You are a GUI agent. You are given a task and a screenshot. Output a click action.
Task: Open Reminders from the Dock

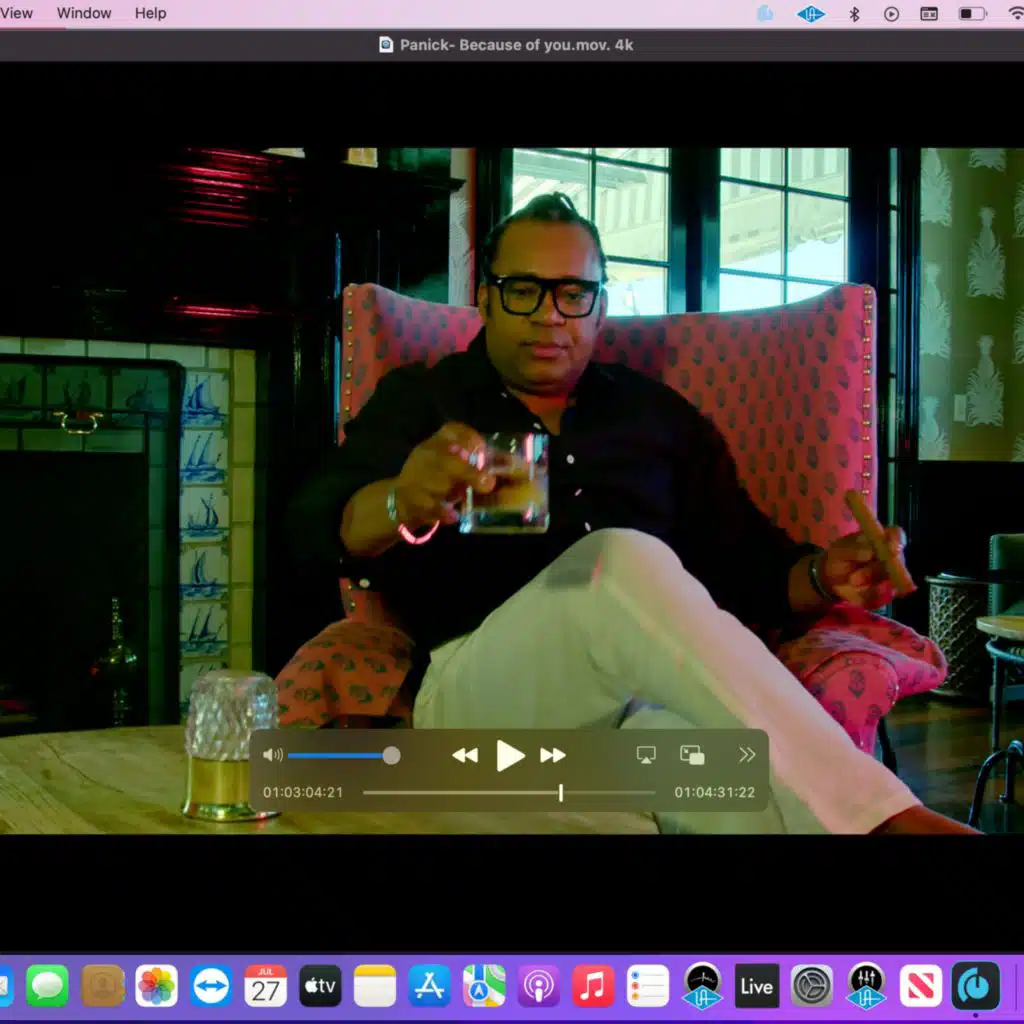(x=648, y=985)
